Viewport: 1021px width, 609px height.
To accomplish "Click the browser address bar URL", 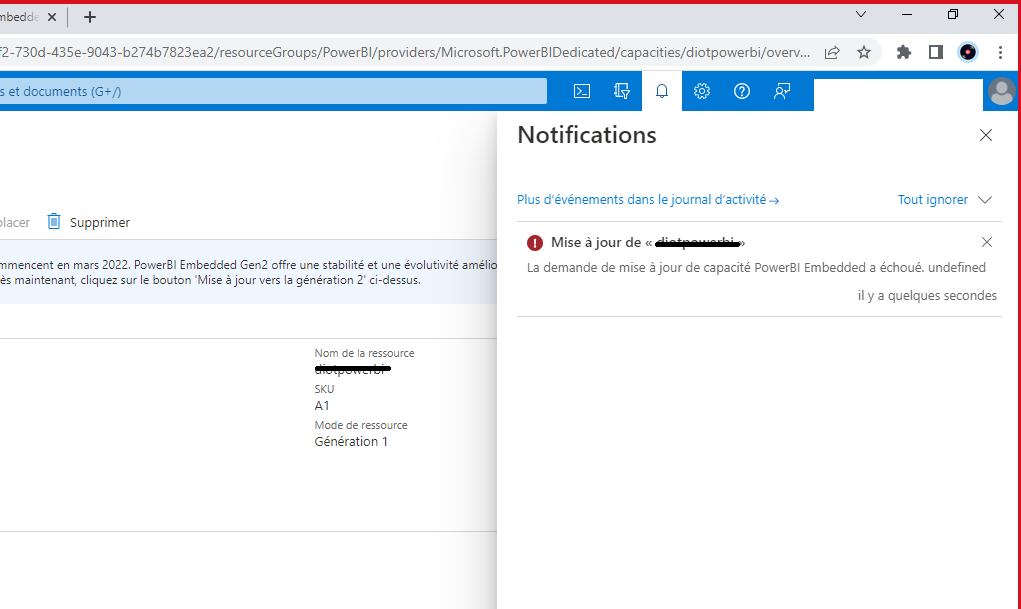I will tap(405, 53).
